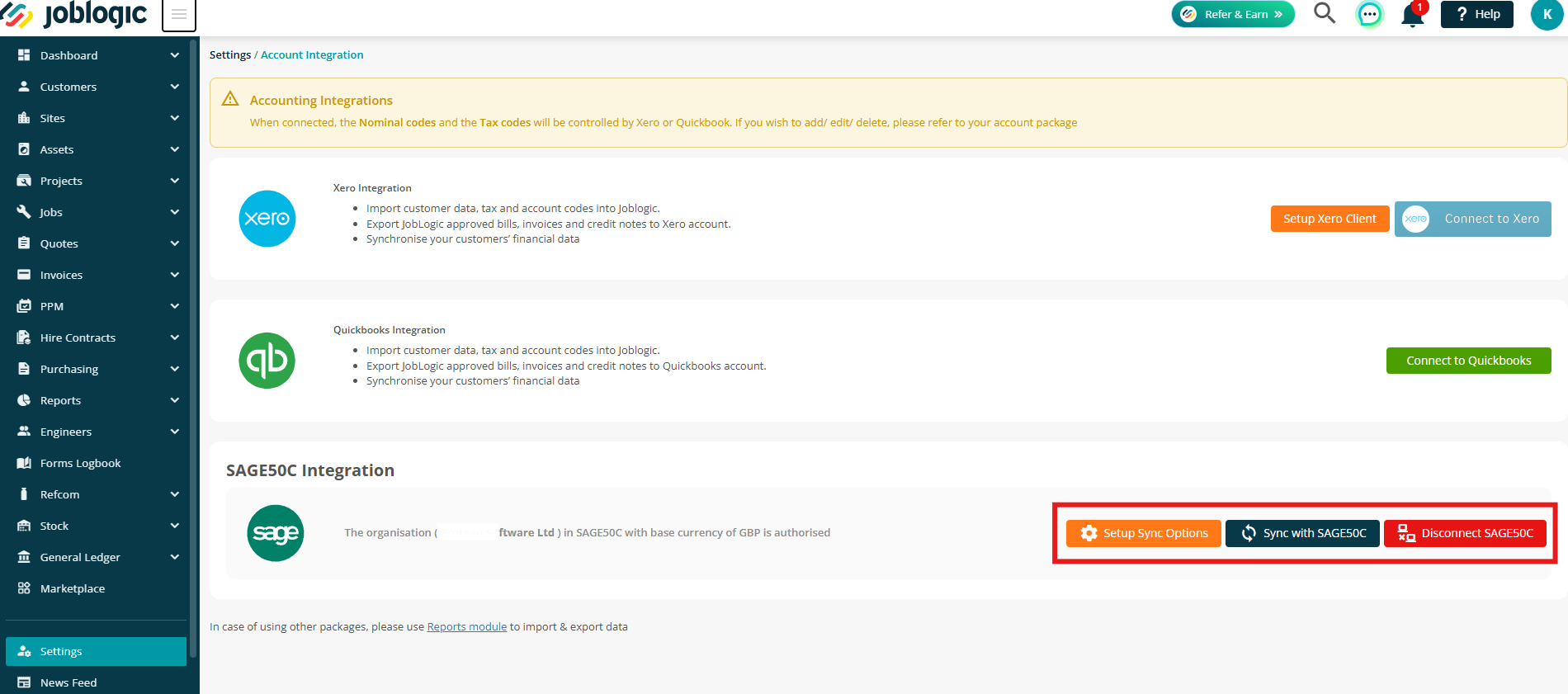Click the user avatar K
This screenshot has height=694, width=1568.
[1547, 14]
